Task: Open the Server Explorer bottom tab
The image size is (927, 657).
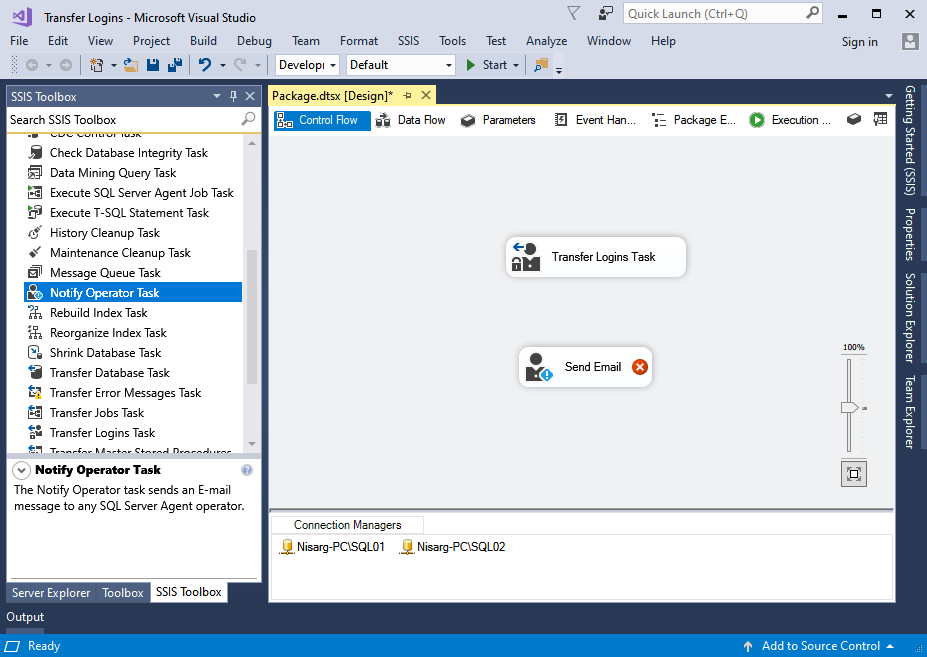Action: (51, 593)
